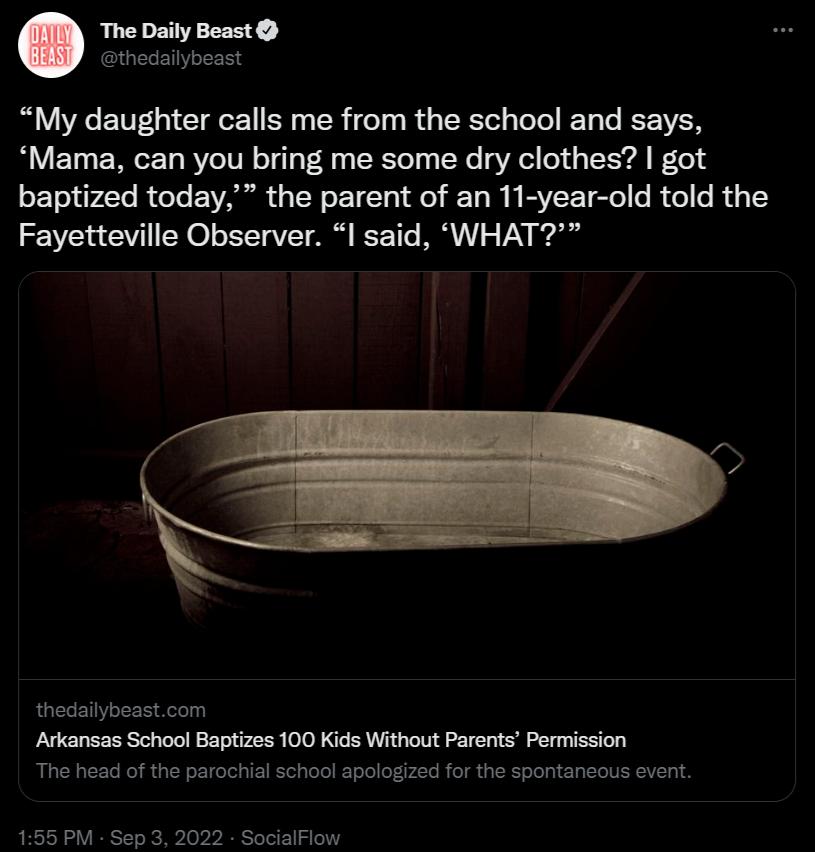
Task: Click the verified badge next to the account name
Action: (x=264, y=30)
